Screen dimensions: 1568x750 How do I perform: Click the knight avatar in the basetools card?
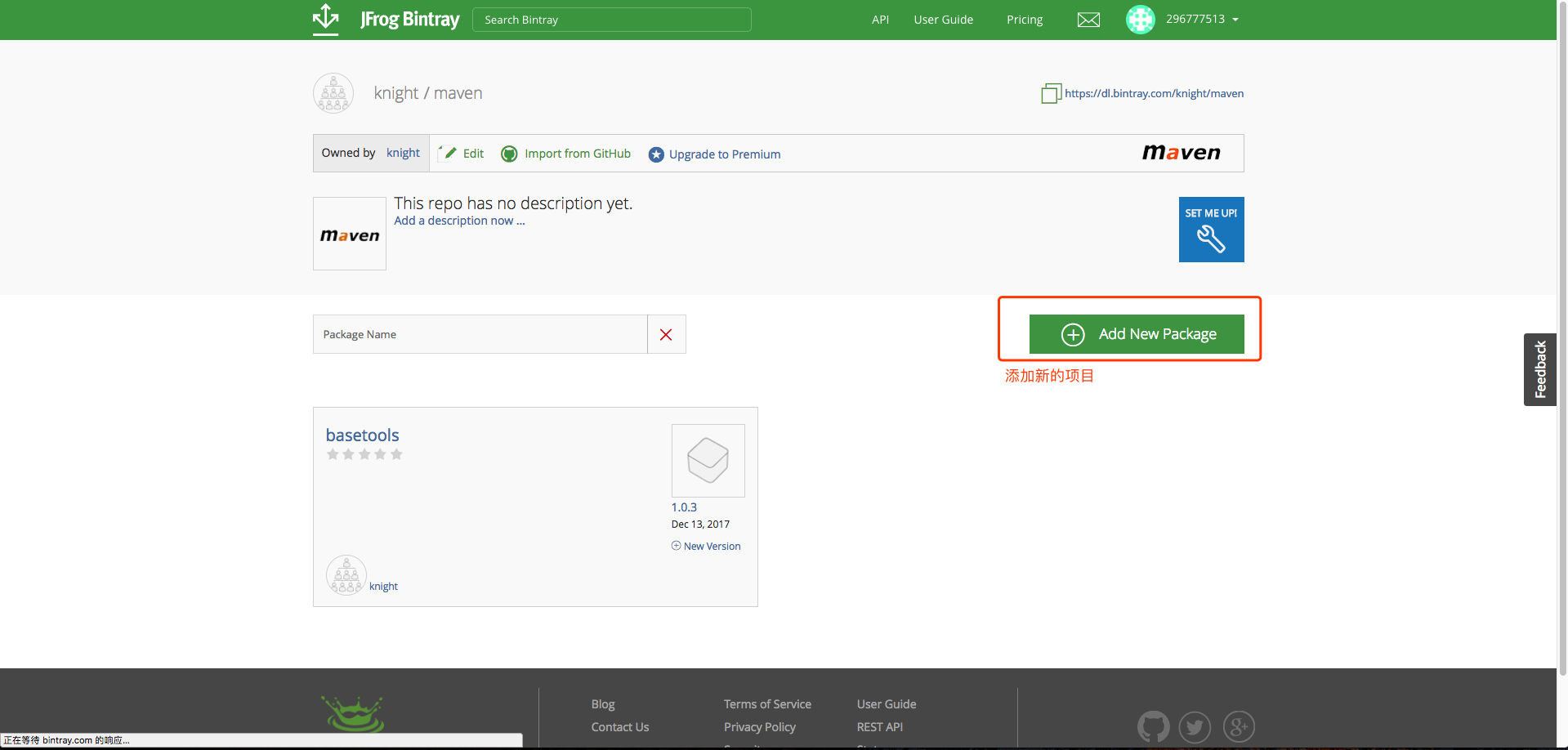click(346, 575)
